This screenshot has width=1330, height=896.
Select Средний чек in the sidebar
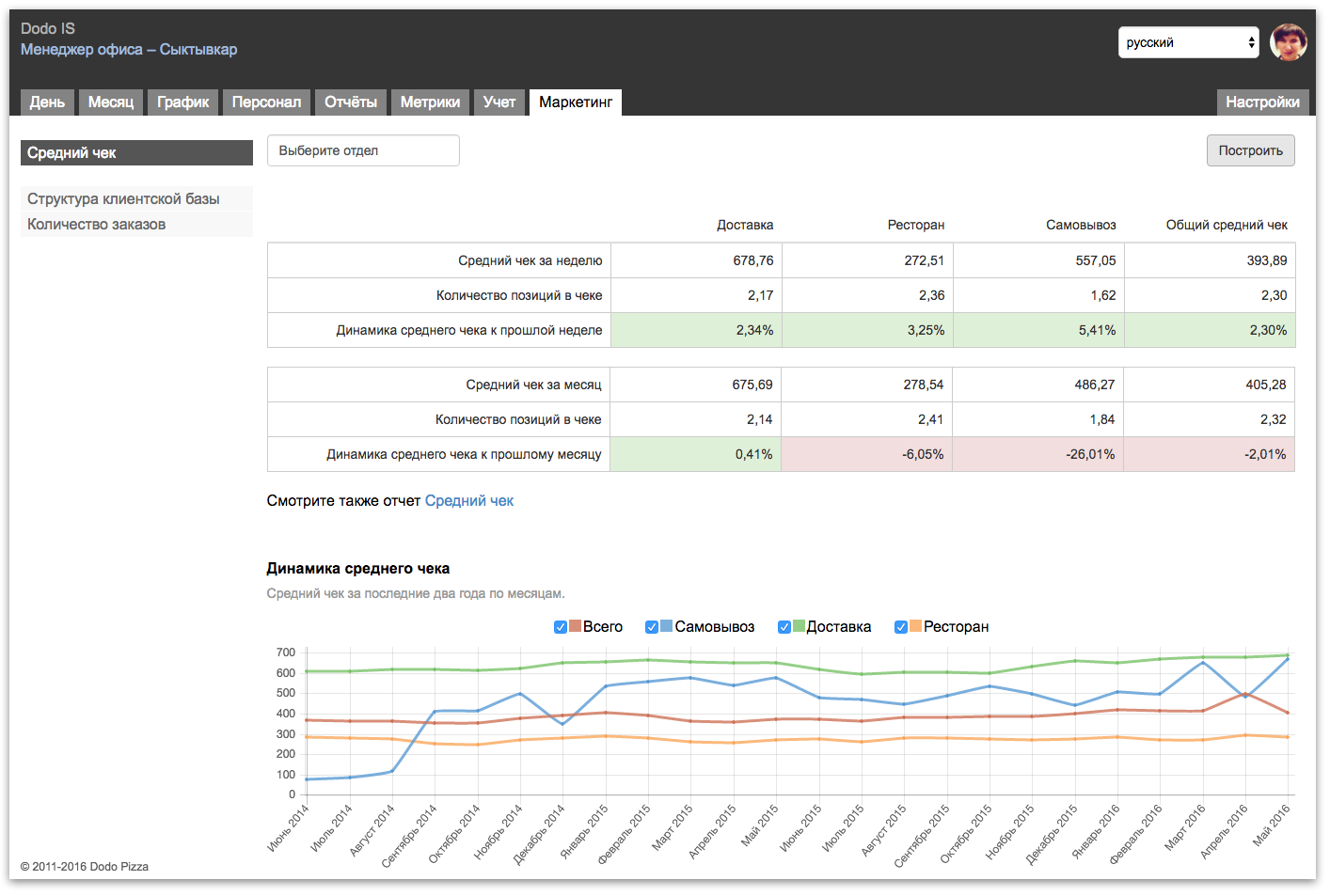(x=136, y=152)
